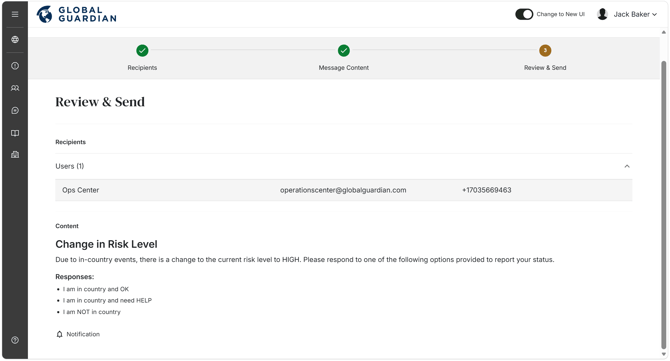
Task: Open the open-book icon in the sidebar
Action: (x=15, y=133)
